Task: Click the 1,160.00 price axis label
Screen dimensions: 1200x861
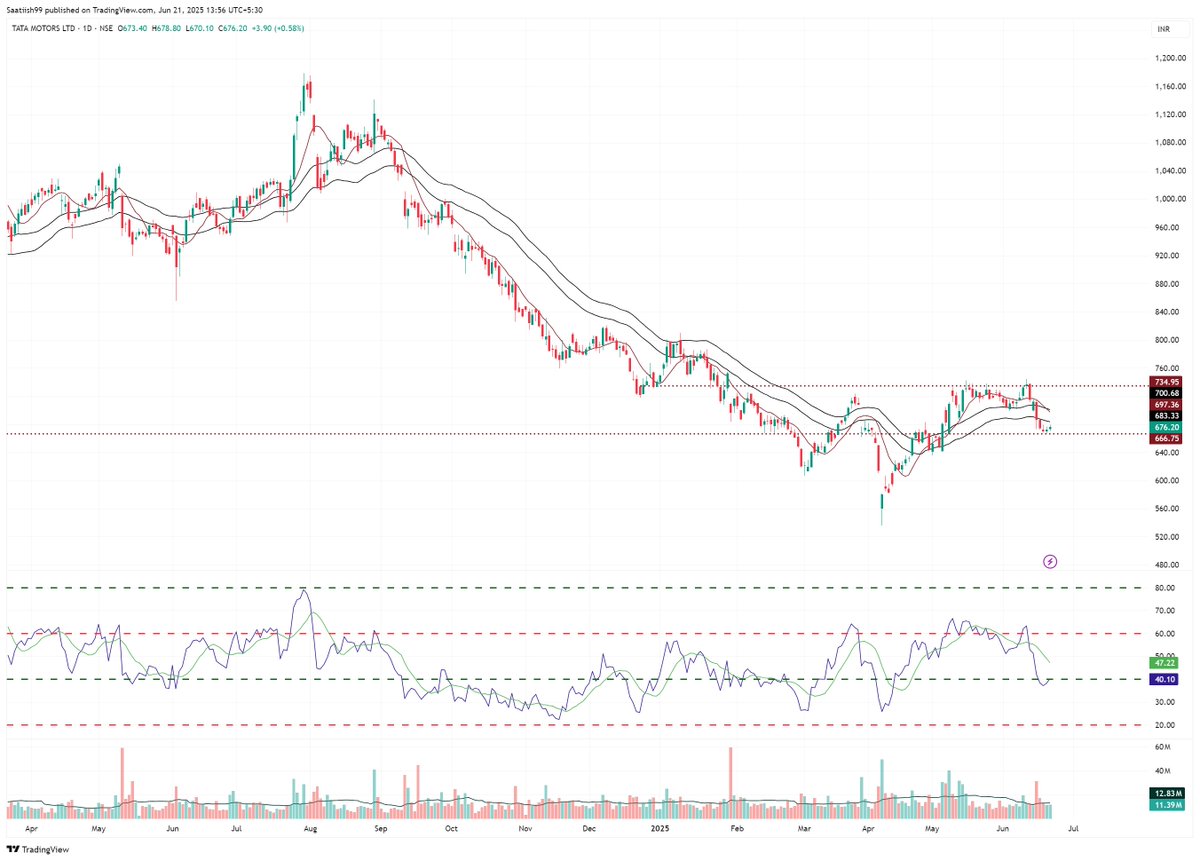Action: coord(1168,86)
